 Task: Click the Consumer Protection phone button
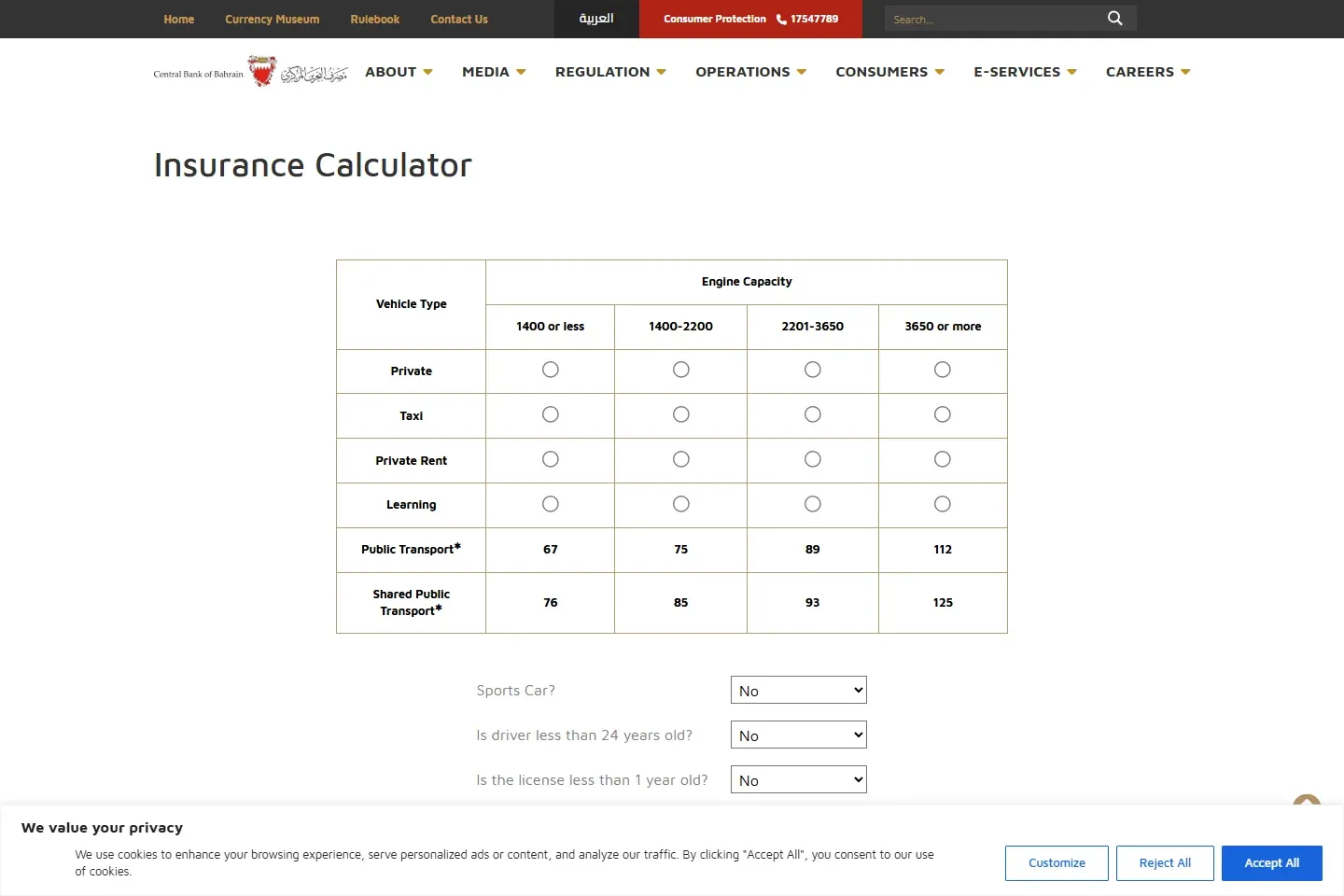click(750, 19)
